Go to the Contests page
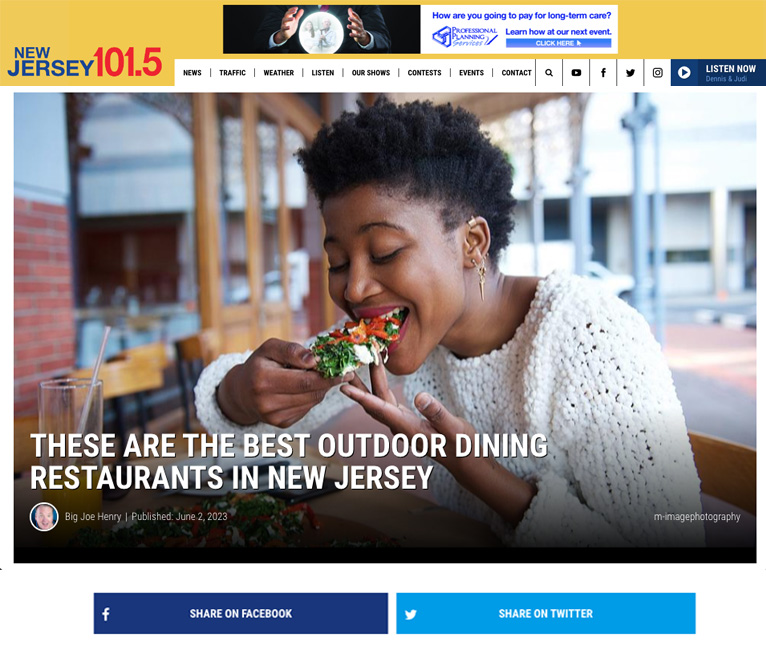The image size is (766, 665). (425, 73)
